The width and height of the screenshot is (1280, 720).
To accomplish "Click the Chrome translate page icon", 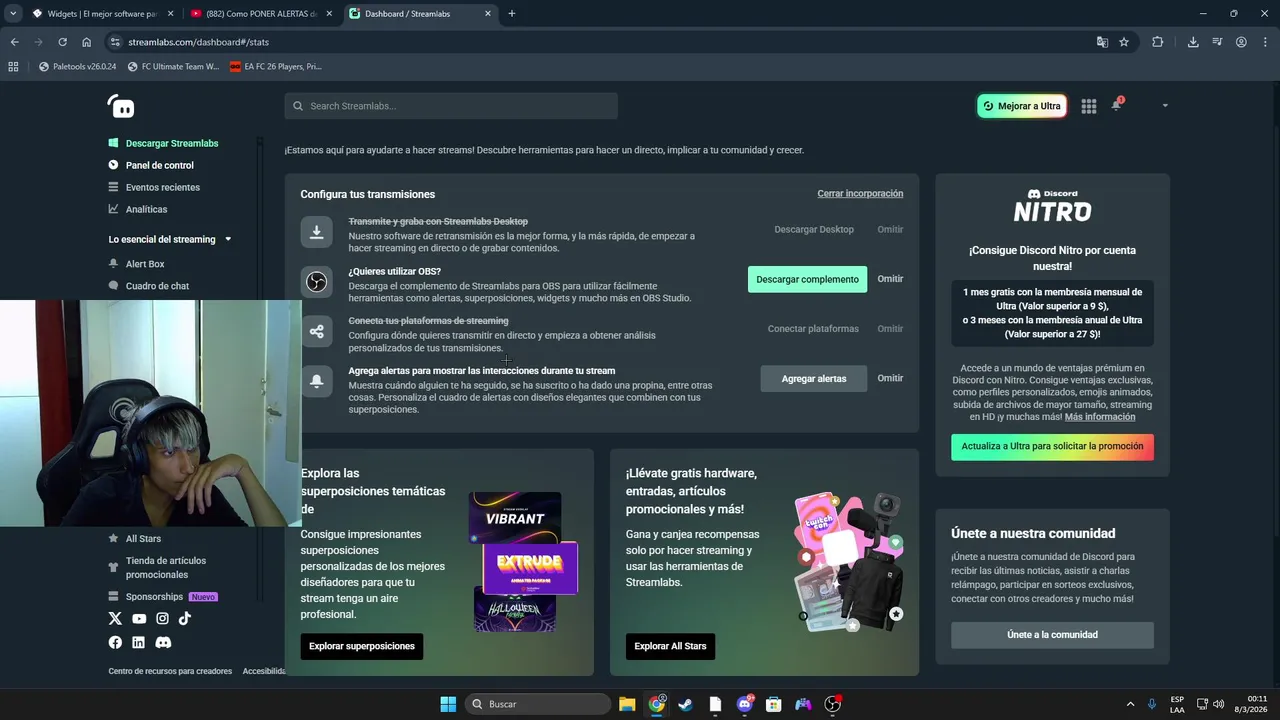I will point(1102,42).
